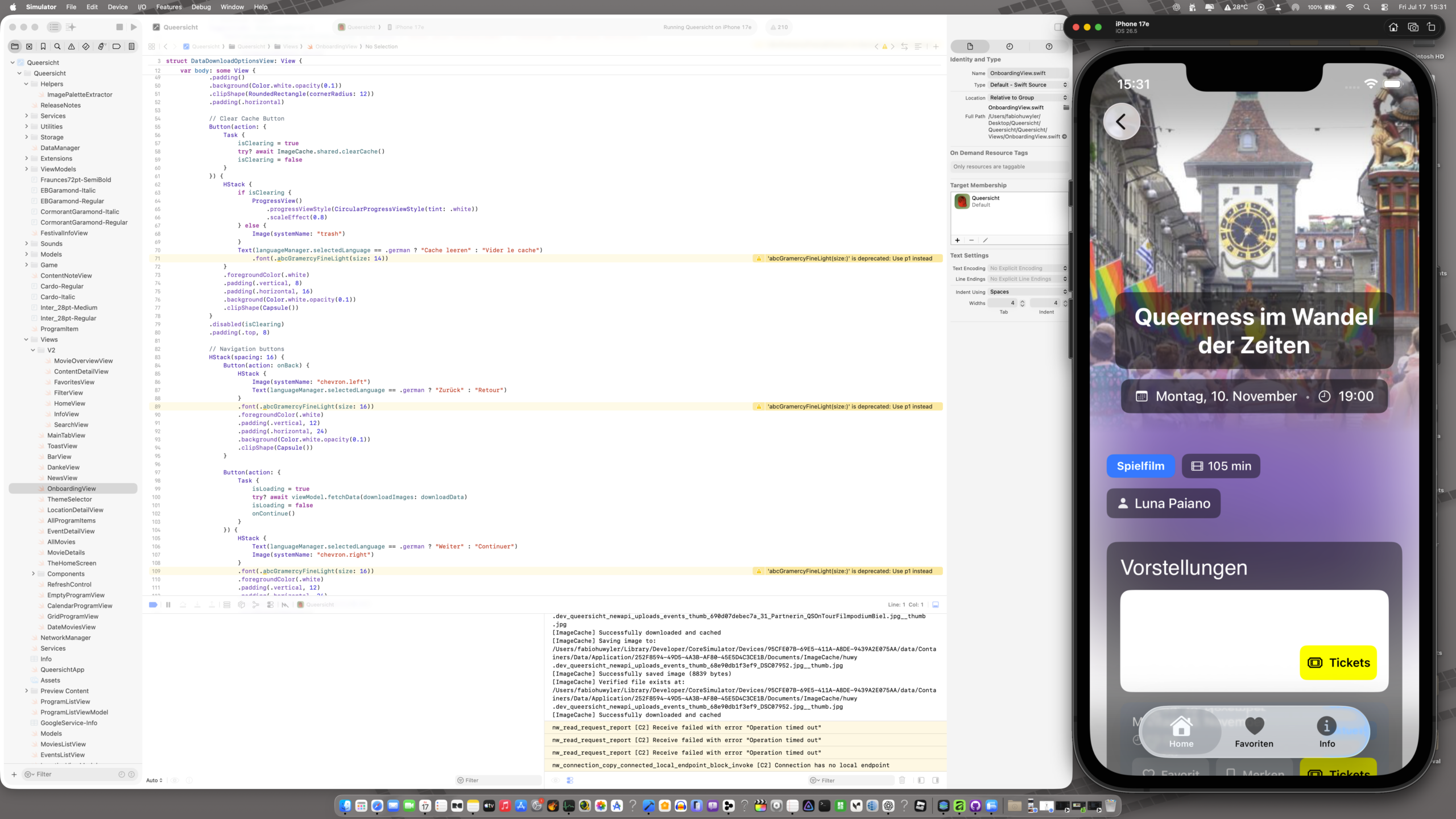Viewport: 1456px width, 819px height.
Task: Select the File inspector tab
Action: [x=970, y=47]
